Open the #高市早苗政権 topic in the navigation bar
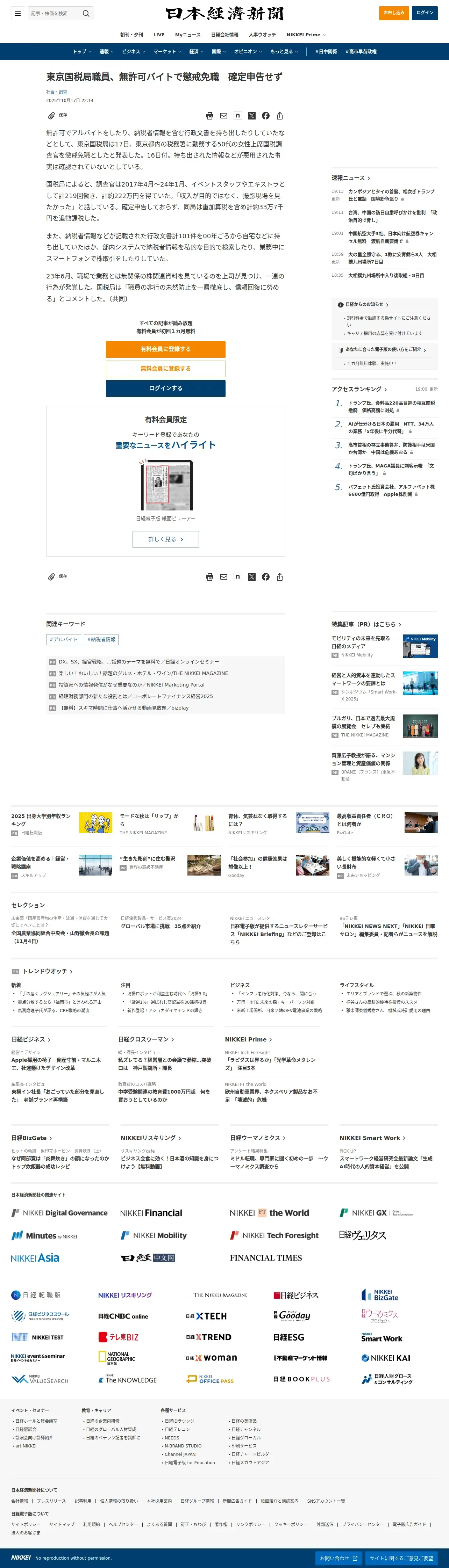 click(361, 52)
